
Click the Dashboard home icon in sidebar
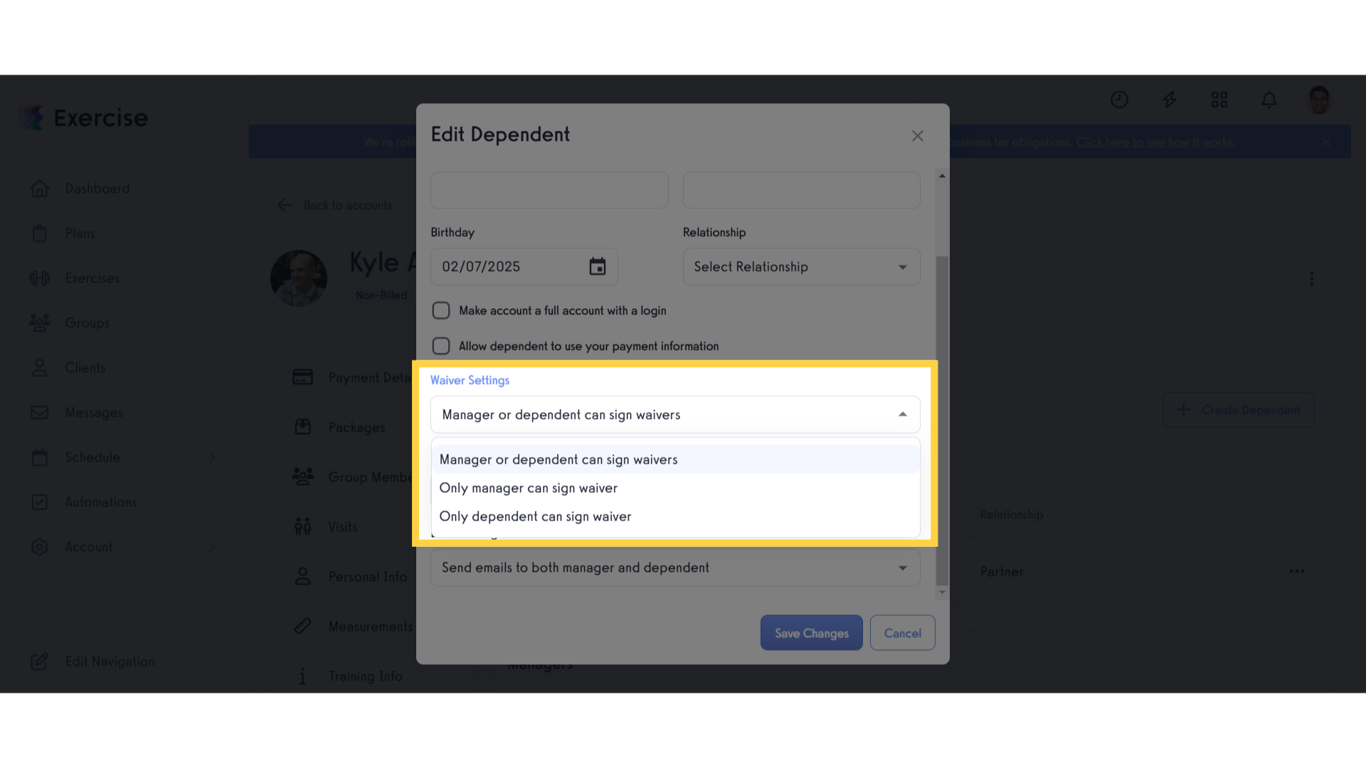39,189
